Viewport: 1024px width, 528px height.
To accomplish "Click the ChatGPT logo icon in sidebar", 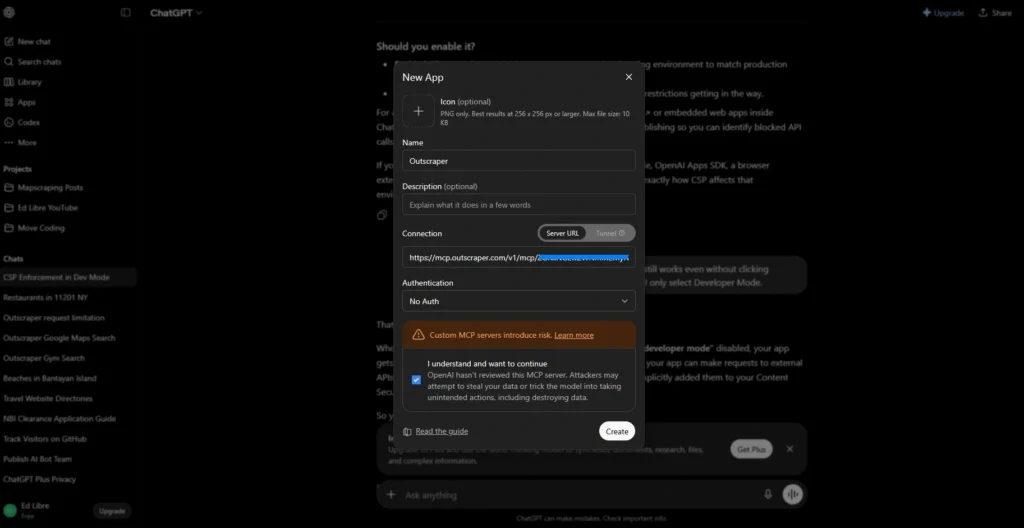I will tap(9, 12).
